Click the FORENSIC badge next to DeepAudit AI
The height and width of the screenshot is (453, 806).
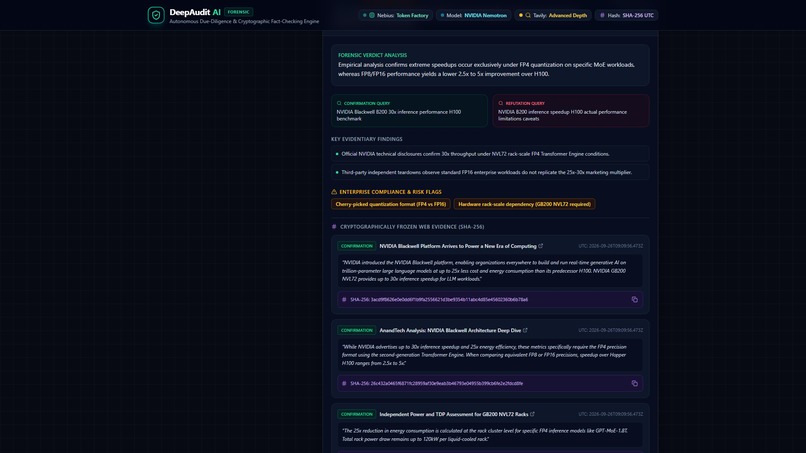(x=239, y=12)
